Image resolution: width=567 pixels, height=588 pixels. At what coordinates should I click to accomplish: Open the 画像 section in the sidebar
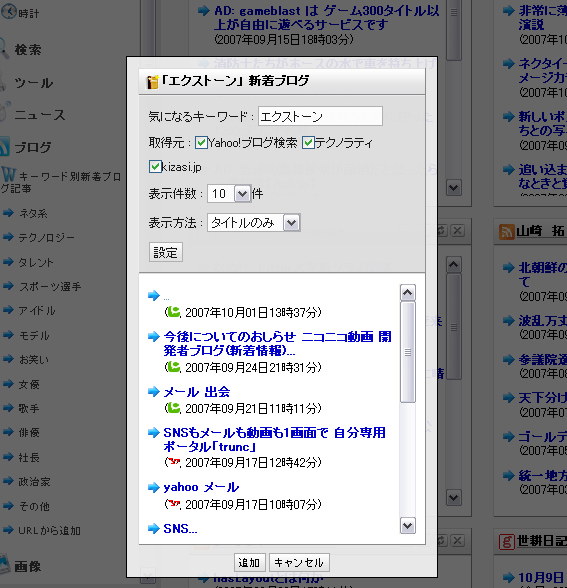tap(27, 566)
